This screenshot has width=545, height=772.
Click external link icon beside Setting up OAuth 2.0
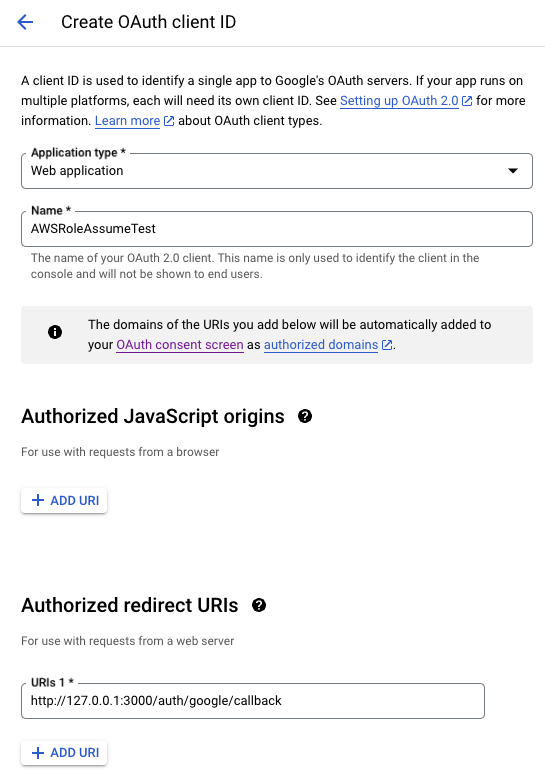coord(467,101)
